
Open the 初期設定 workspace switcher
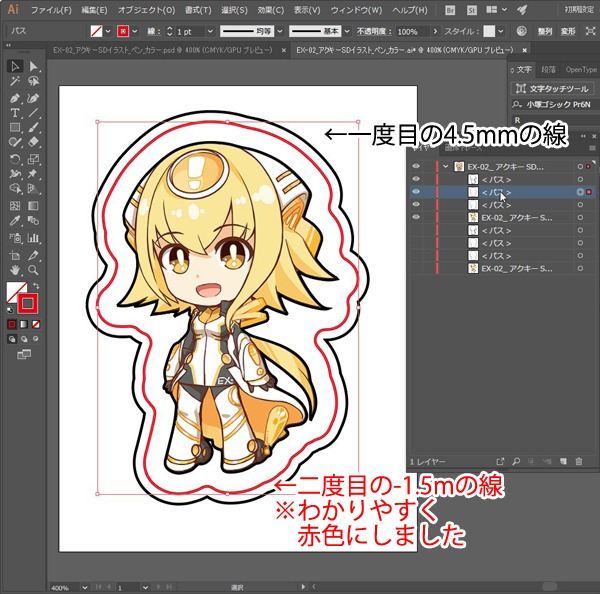[x=579, y=10]
